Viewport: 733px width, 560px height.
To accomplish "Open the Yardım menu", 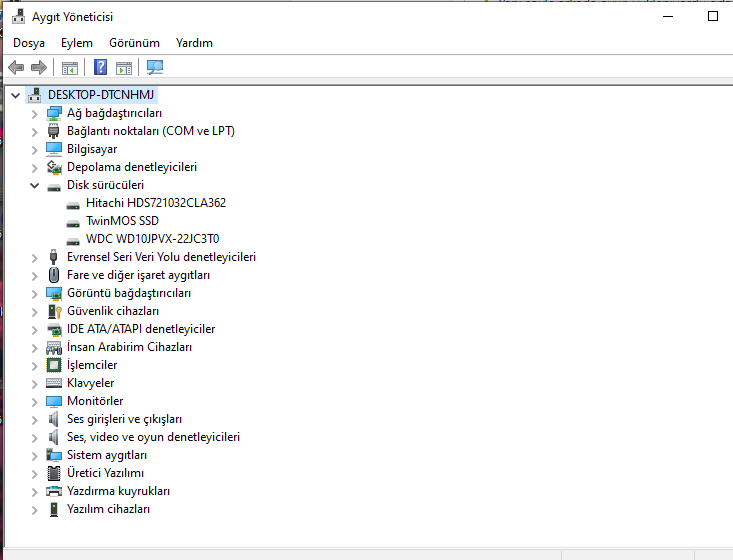I will pyautogui.click(x=194, y=43).
